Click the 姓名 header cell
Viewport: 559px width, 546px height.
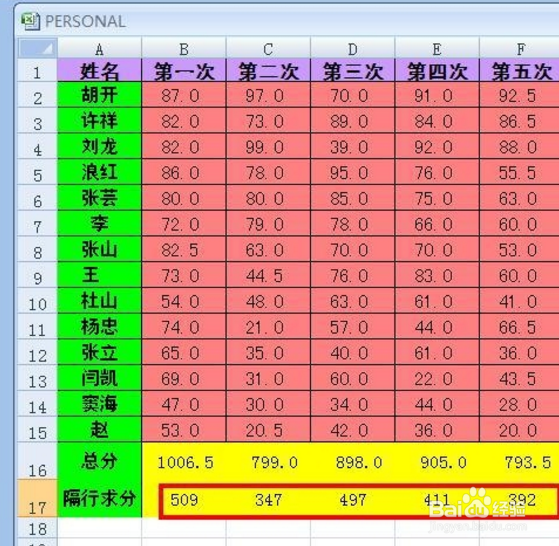(99, 71)
